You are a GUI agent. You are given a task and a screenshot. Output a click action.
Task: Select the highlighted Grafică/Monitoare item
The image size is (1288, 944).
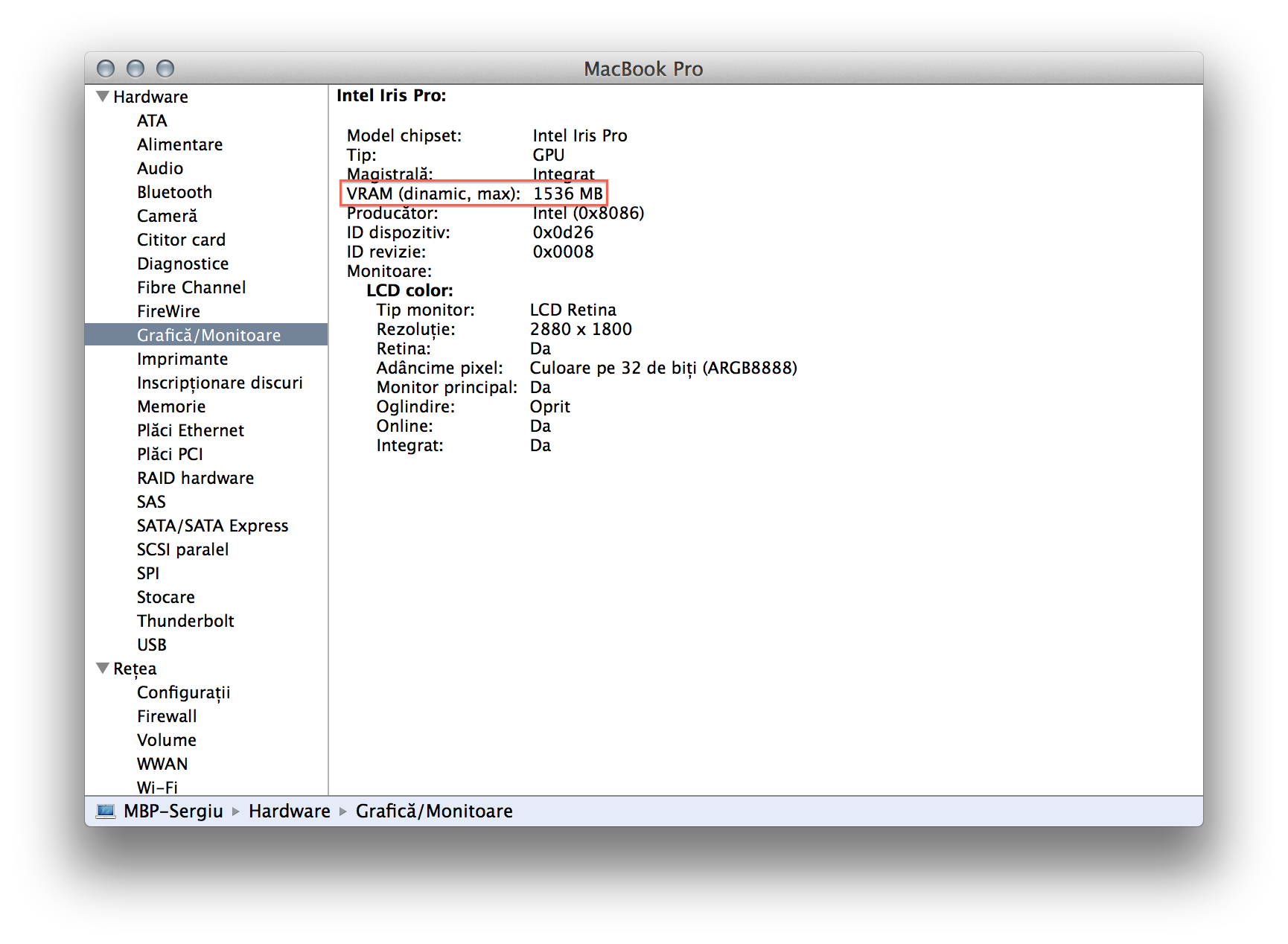tap(206, 335)
